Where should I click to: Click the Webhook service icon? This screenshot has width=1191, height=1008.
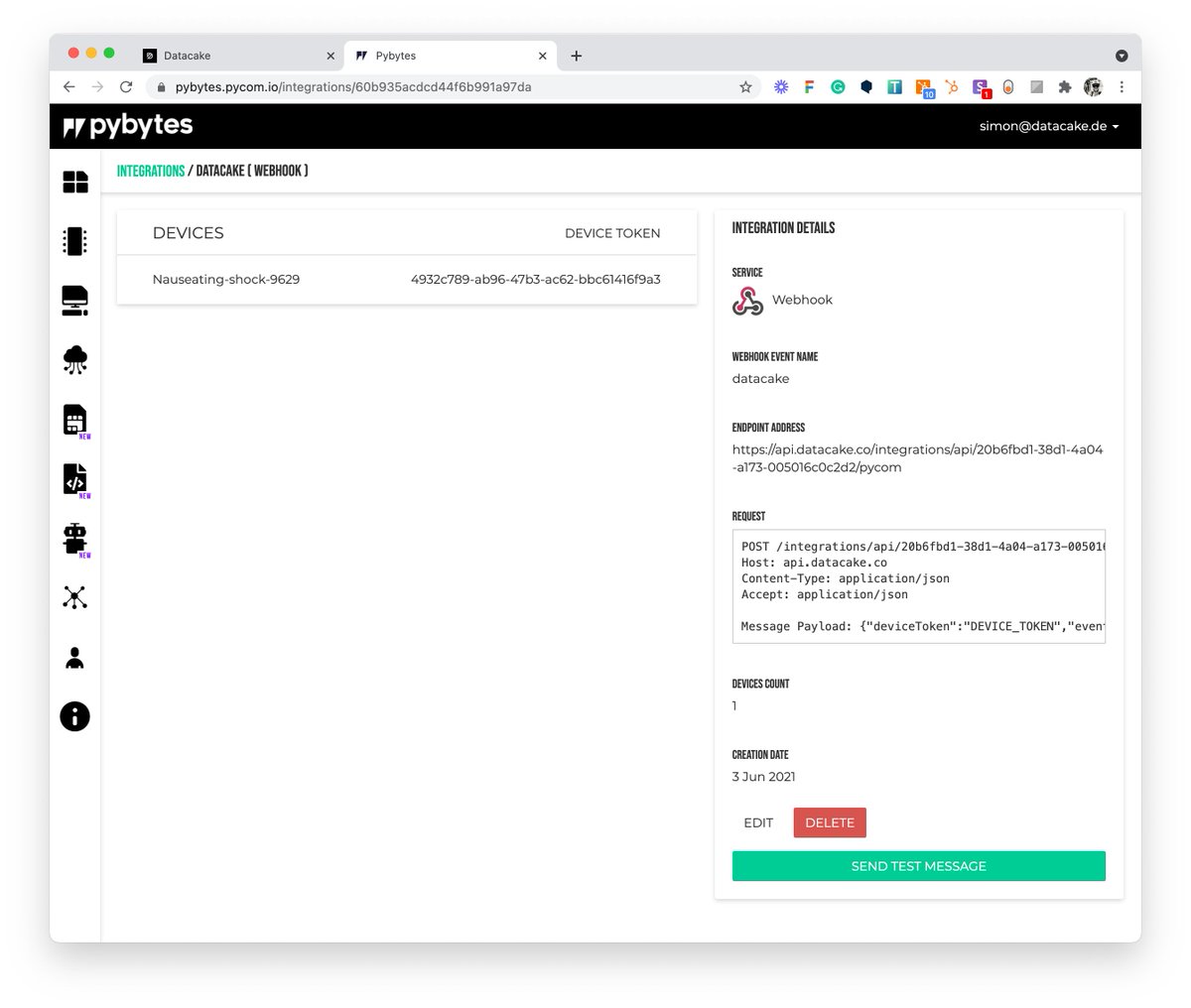747,301
